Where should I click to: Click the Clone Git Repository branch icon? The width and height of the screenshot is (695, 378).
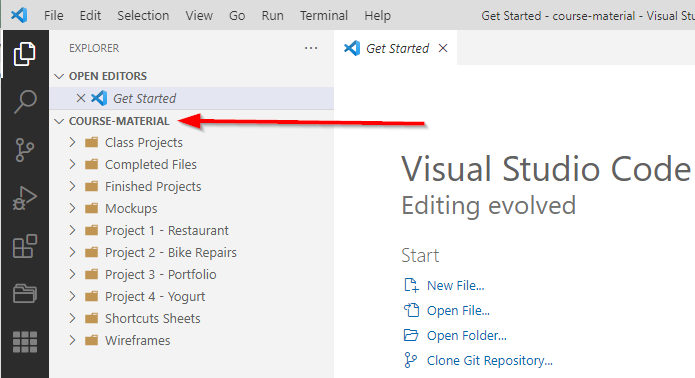click(x=410, y=360)
